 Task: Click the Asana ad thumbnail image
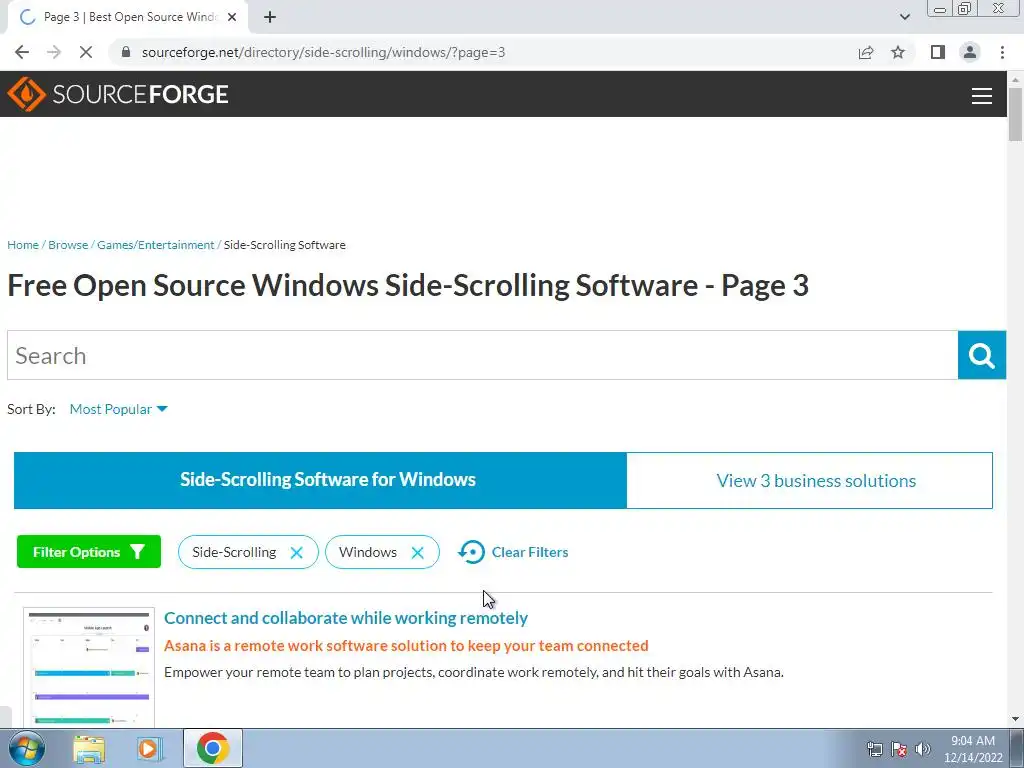click(89, 667)
